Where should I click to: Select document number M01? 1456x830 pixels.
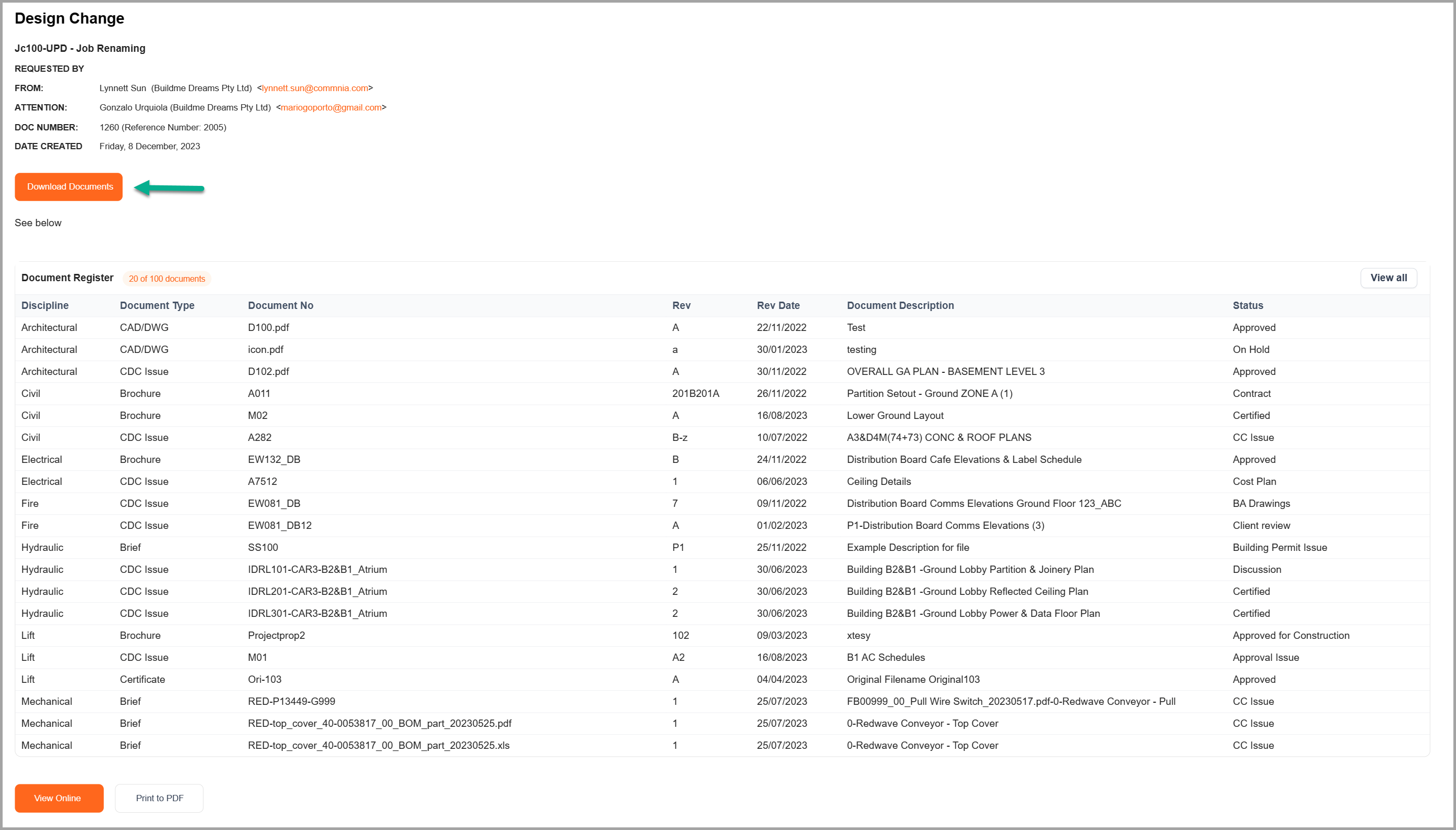pos(257,658)
